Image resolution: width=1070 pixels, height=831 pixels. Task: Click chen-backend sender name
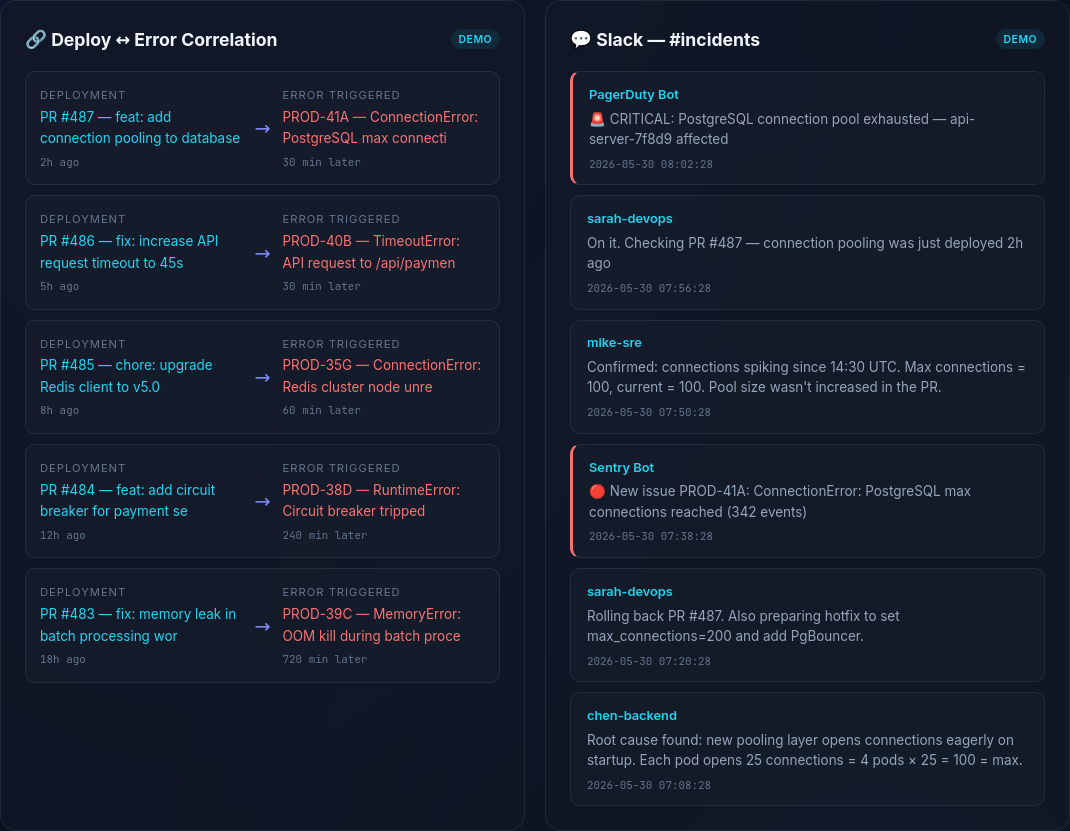coord(632,716)
